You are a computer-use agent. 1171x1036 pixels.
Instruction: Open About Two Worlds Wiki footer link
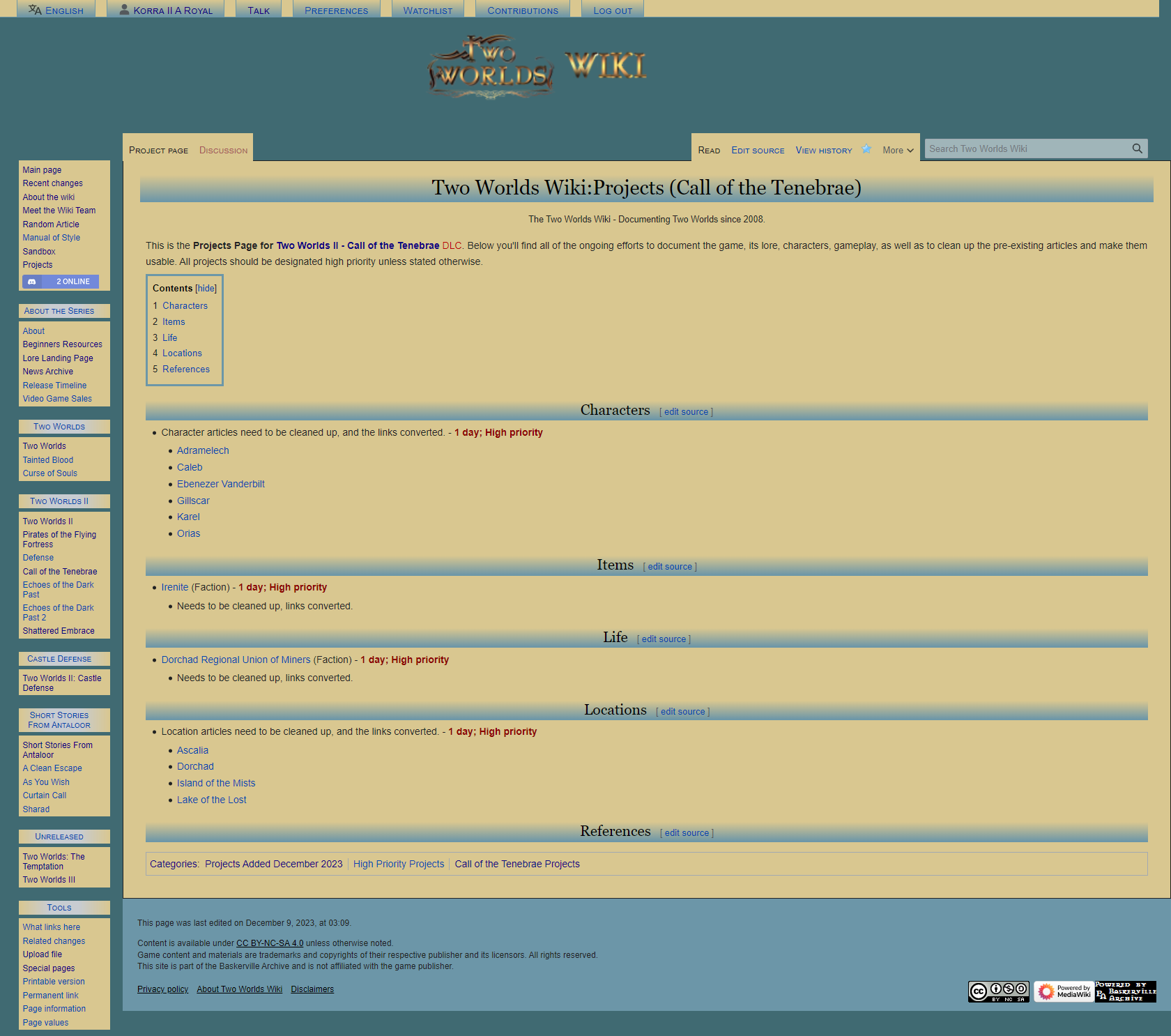[x=239, y=989]
